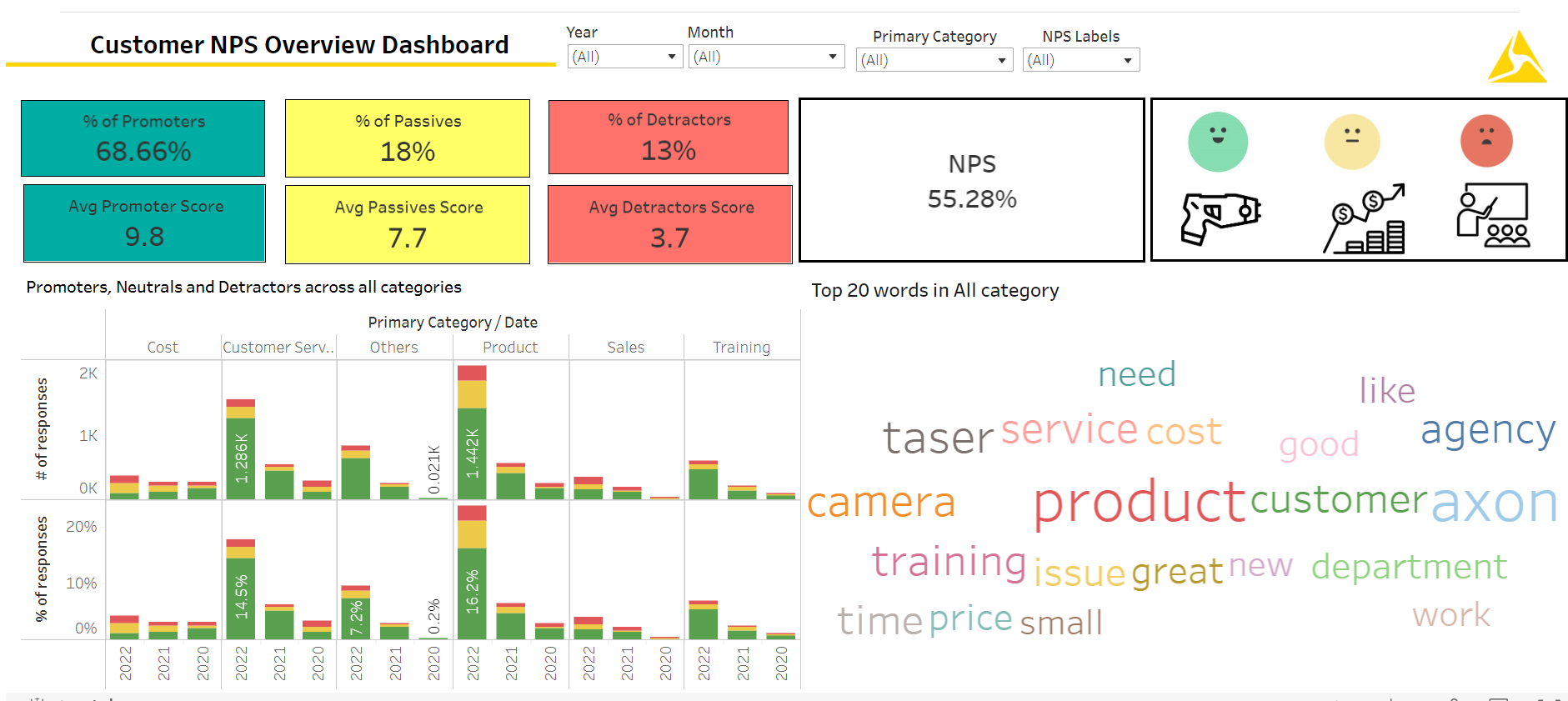
Task: Open the Year filter dropdown
Action: [x=625, y=57]
